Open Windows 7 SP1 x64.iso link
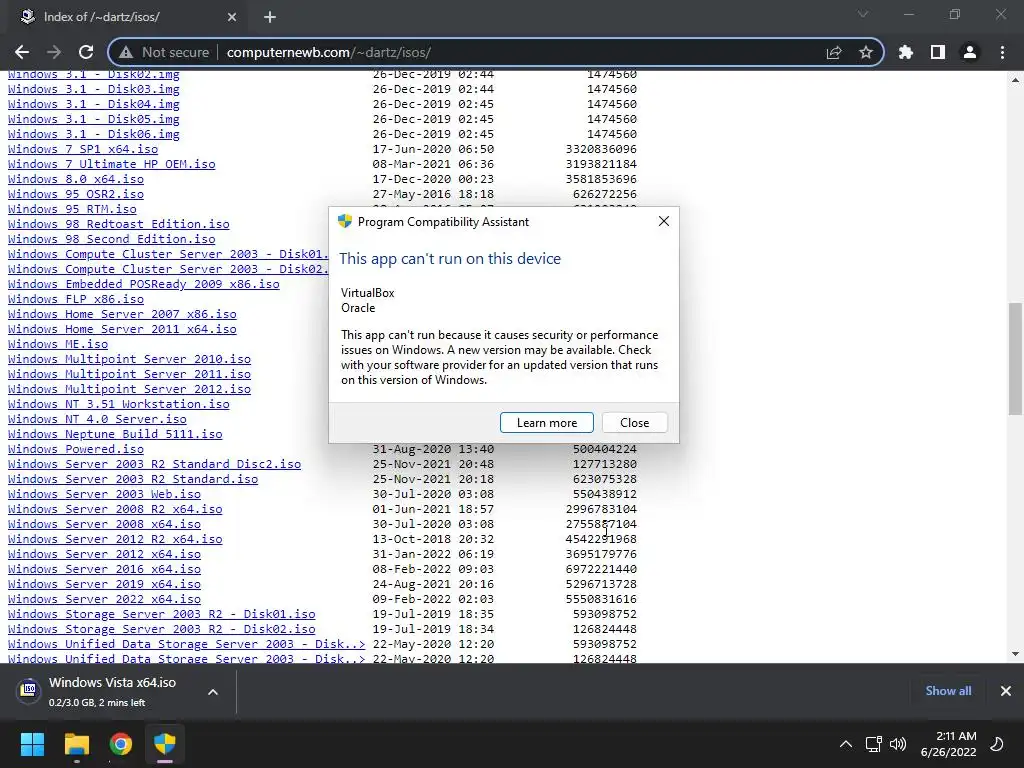 pos(83,149)
